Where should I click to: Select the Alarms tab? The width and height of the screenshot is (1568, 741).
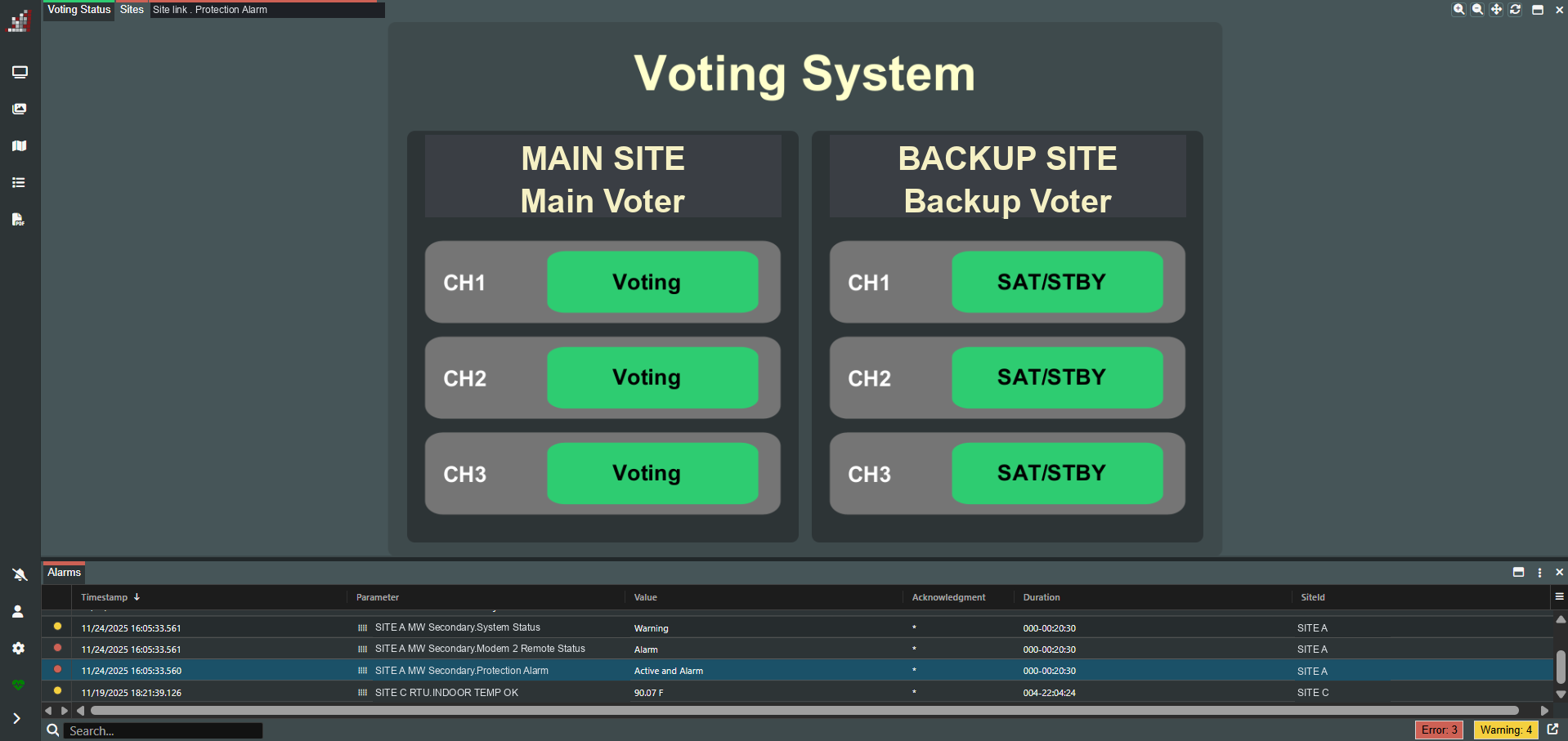(65, 572)
